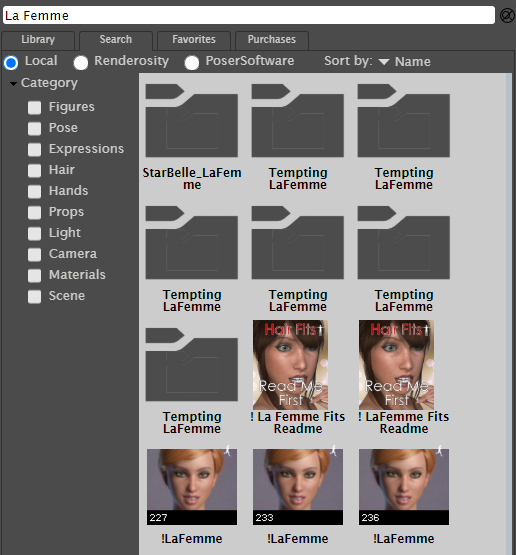Select the '! LaFemme Fits Readme' thumbnail
Viewport: 516px width, 555px height.
coord(396,365)
